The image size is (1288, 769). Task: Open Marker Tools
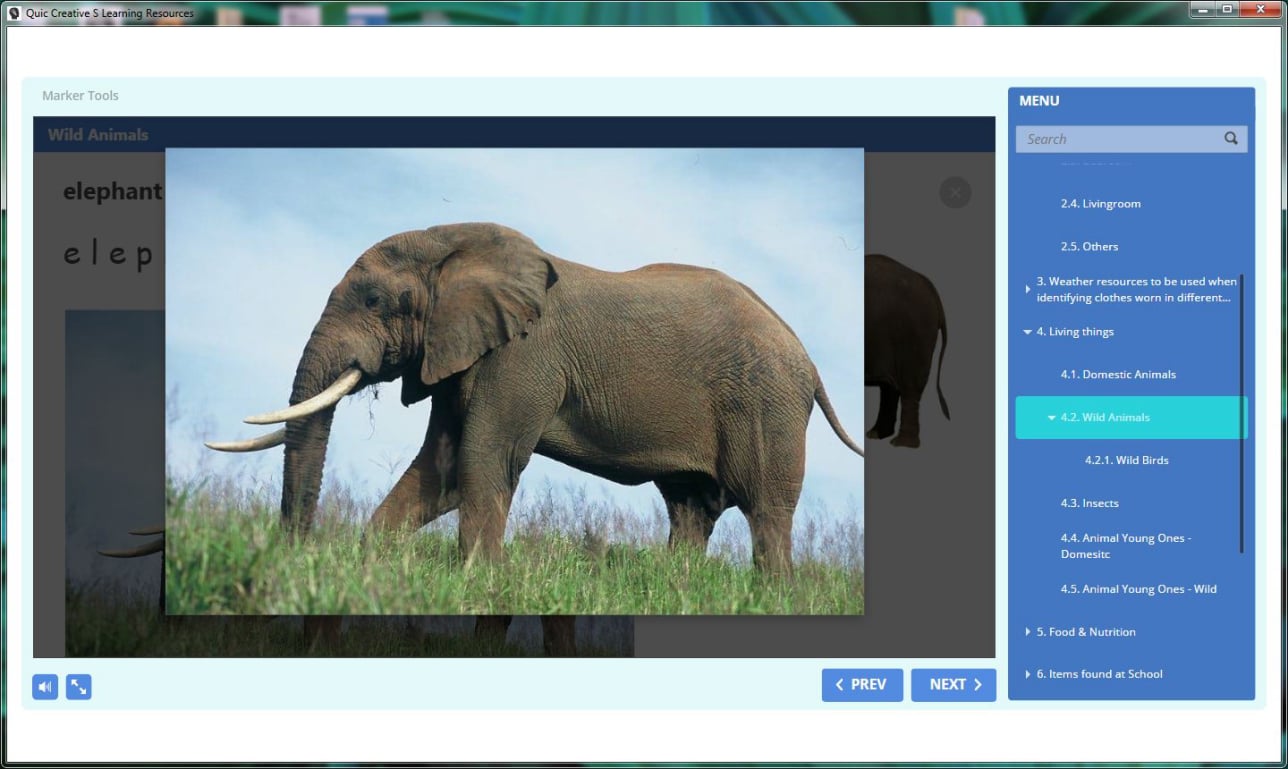coord(80,96)
